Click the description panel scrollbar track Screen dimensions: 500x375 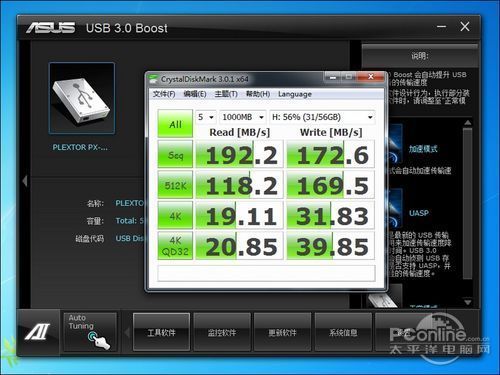468,213
